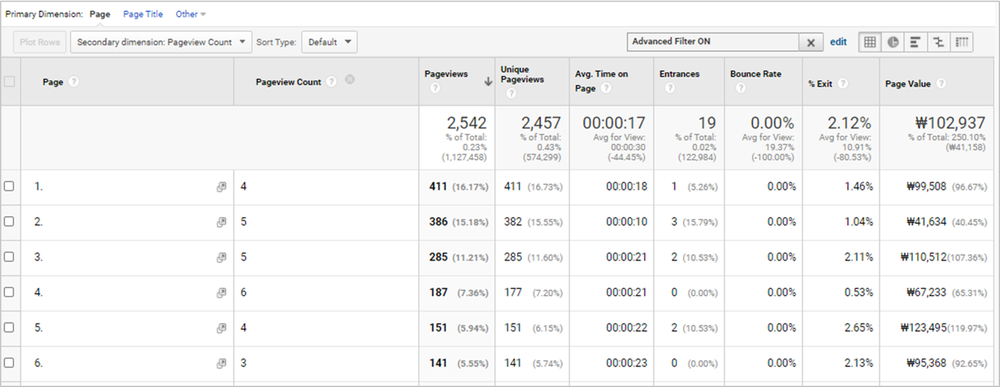Open the Sort Type Default dropdown
The image size is (1000, 387).
tap(329, 42)
